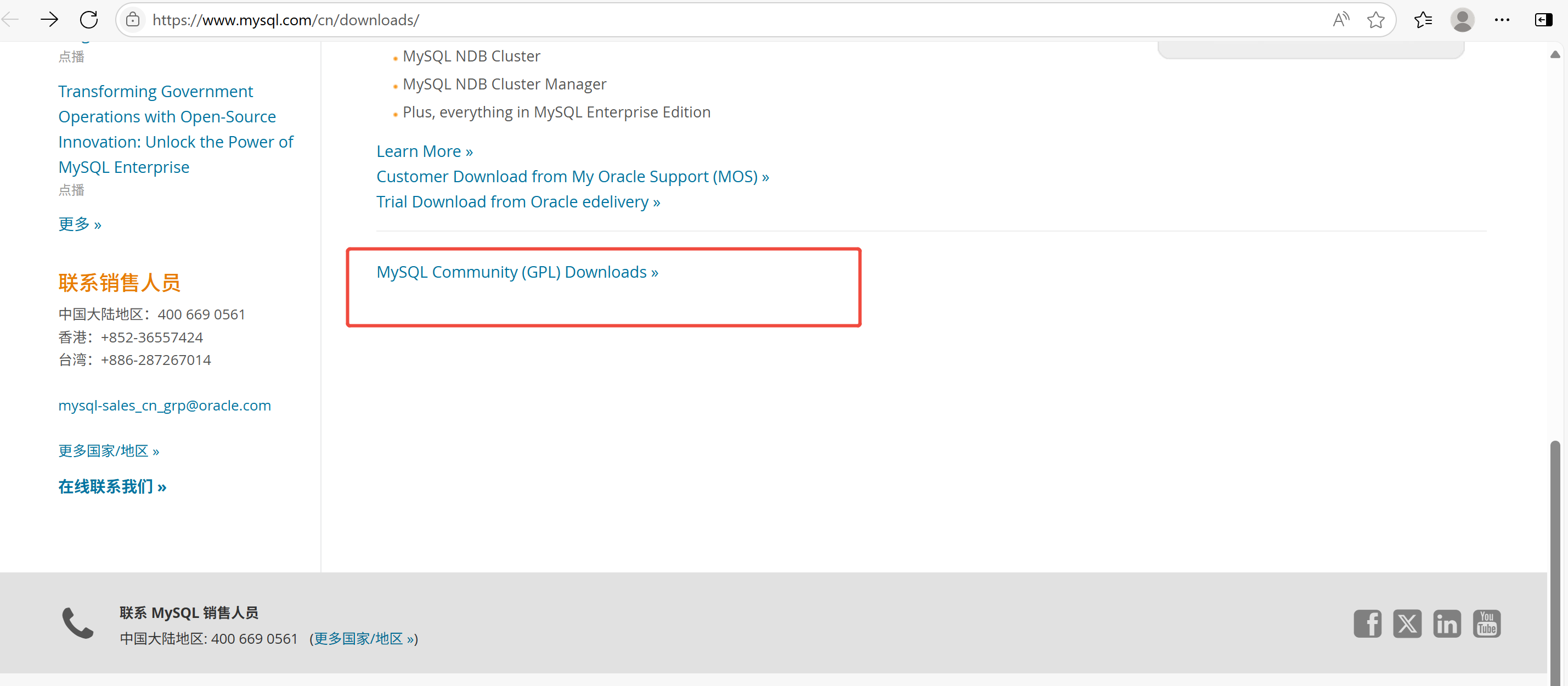Open MySQL YouTube icon
The height and width of the screenshot is (686, 1568).
1486,623
